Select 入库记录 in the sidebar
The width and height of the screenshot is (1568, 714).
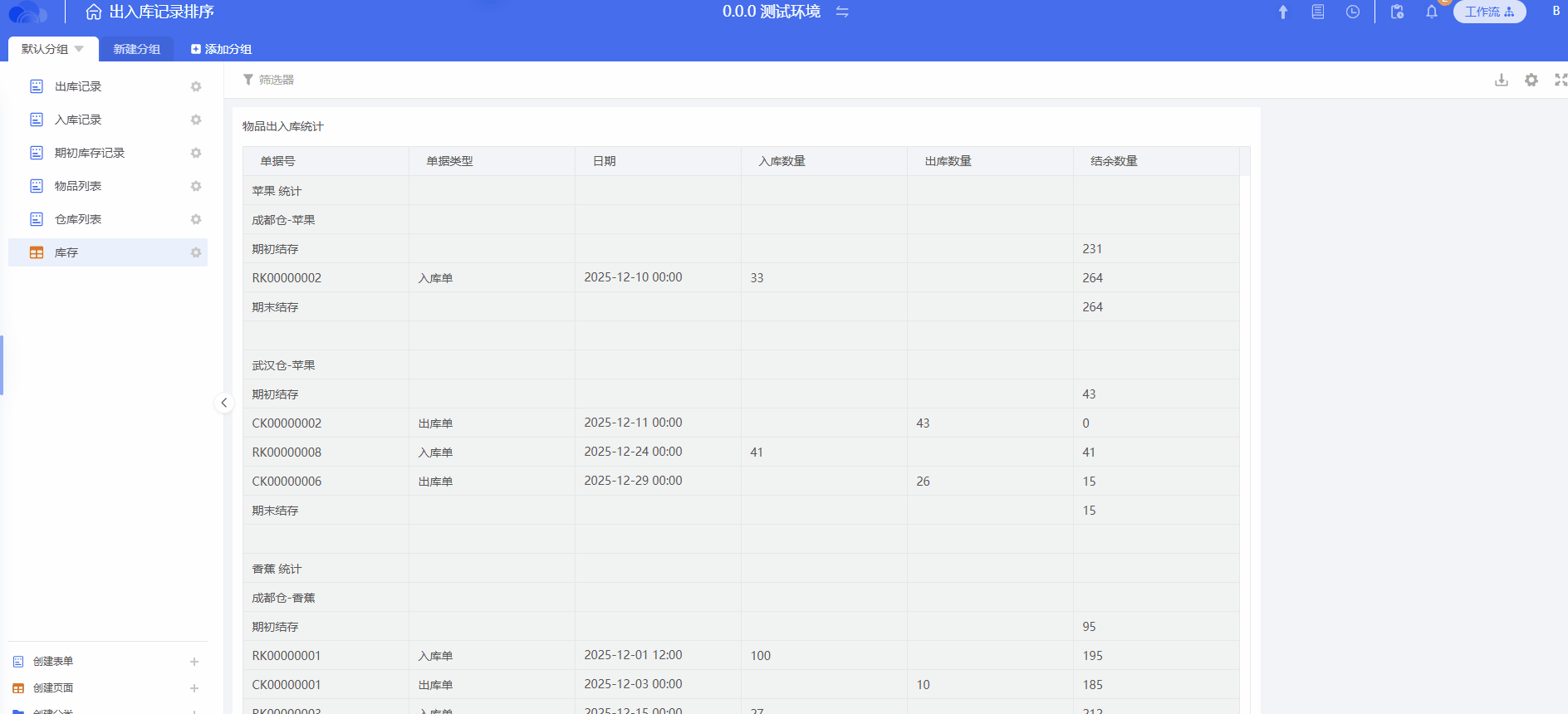point(78,120)
